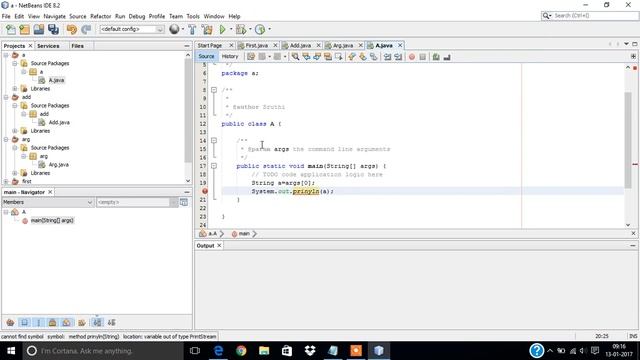Collapse the 'add' project tree node
Screen dimensions: 640x360
(6, 97)
